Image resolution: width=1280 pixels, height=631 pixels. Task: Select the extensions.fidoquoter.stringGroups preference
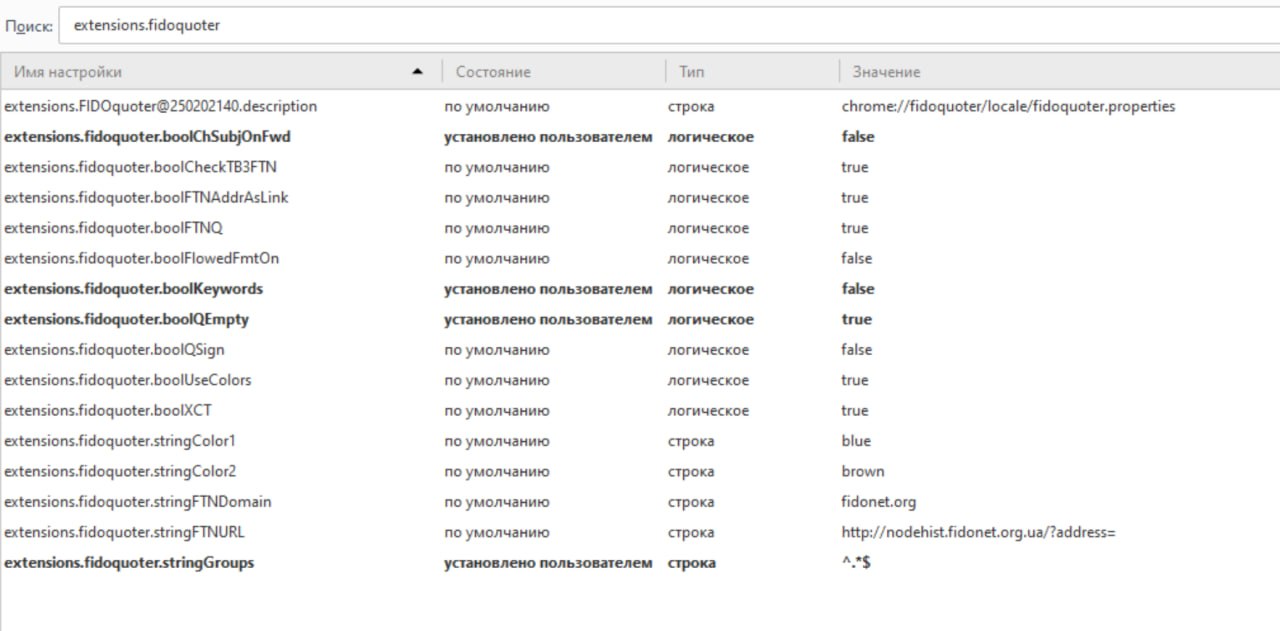(129, 563)
